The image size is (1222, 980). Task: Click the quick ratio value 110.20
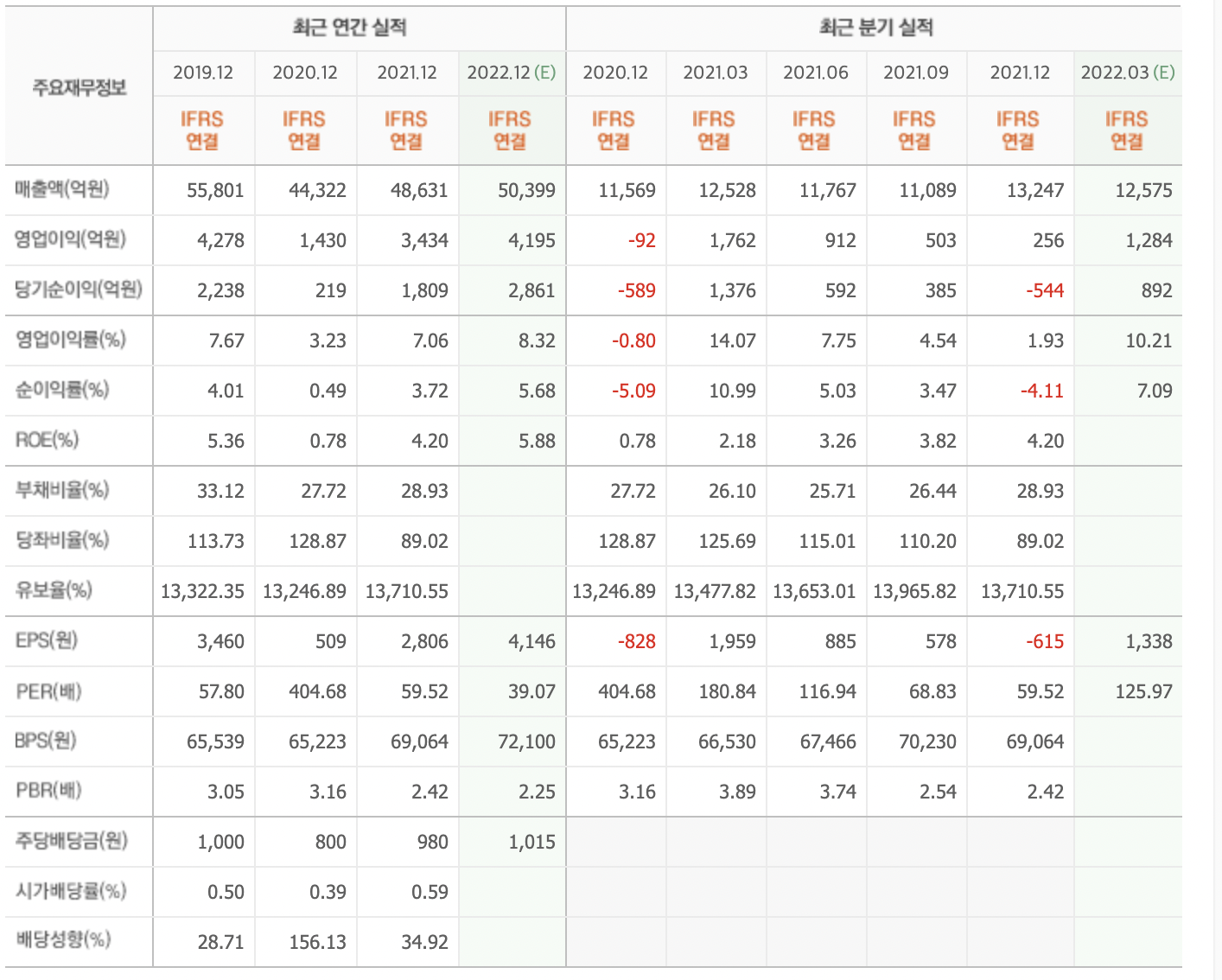tap(927, 541)
